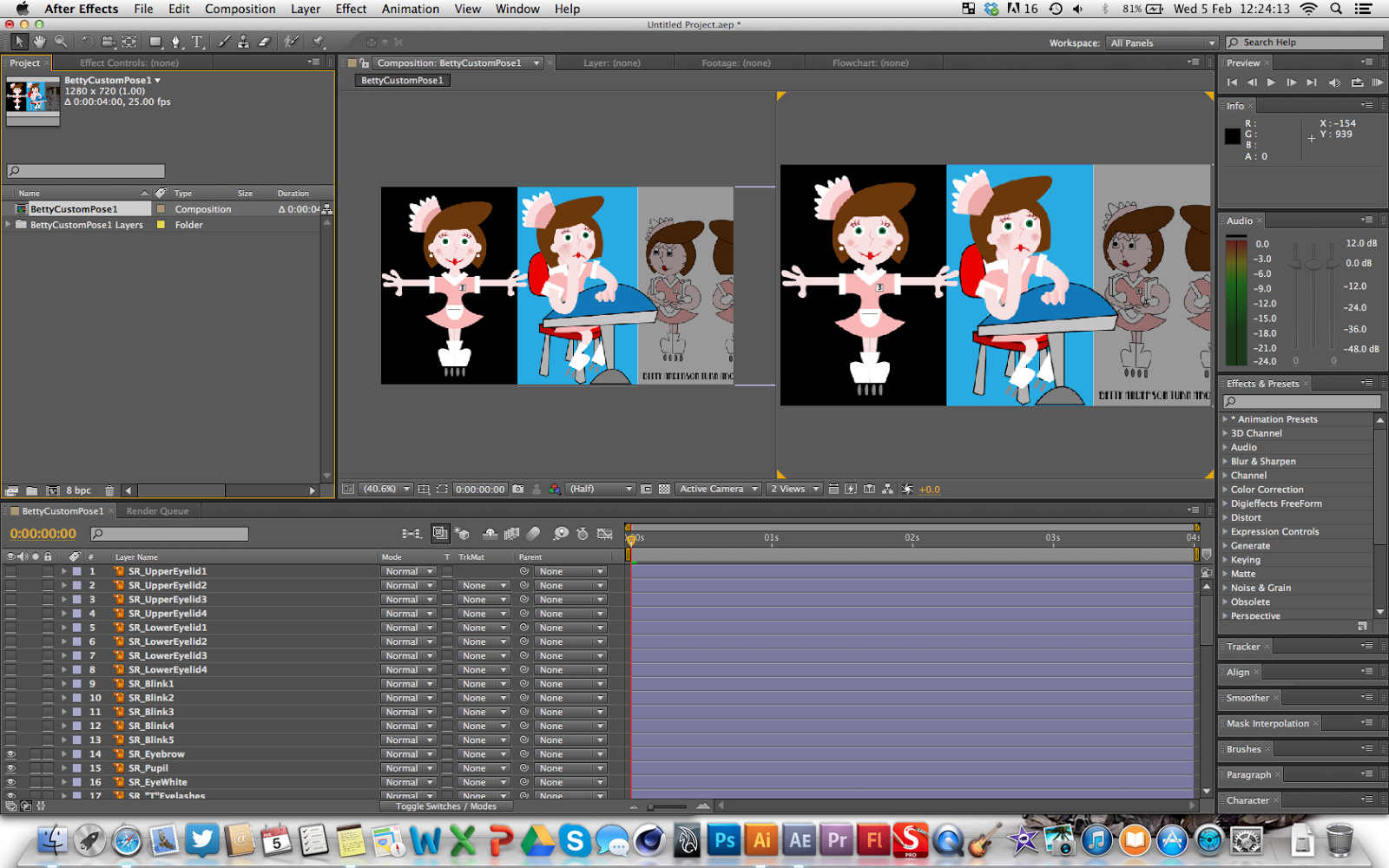Screen dimensions: 1389x868
Task: Expand BettyCustomPose1 Layers folder
Action: click(9, 225)
